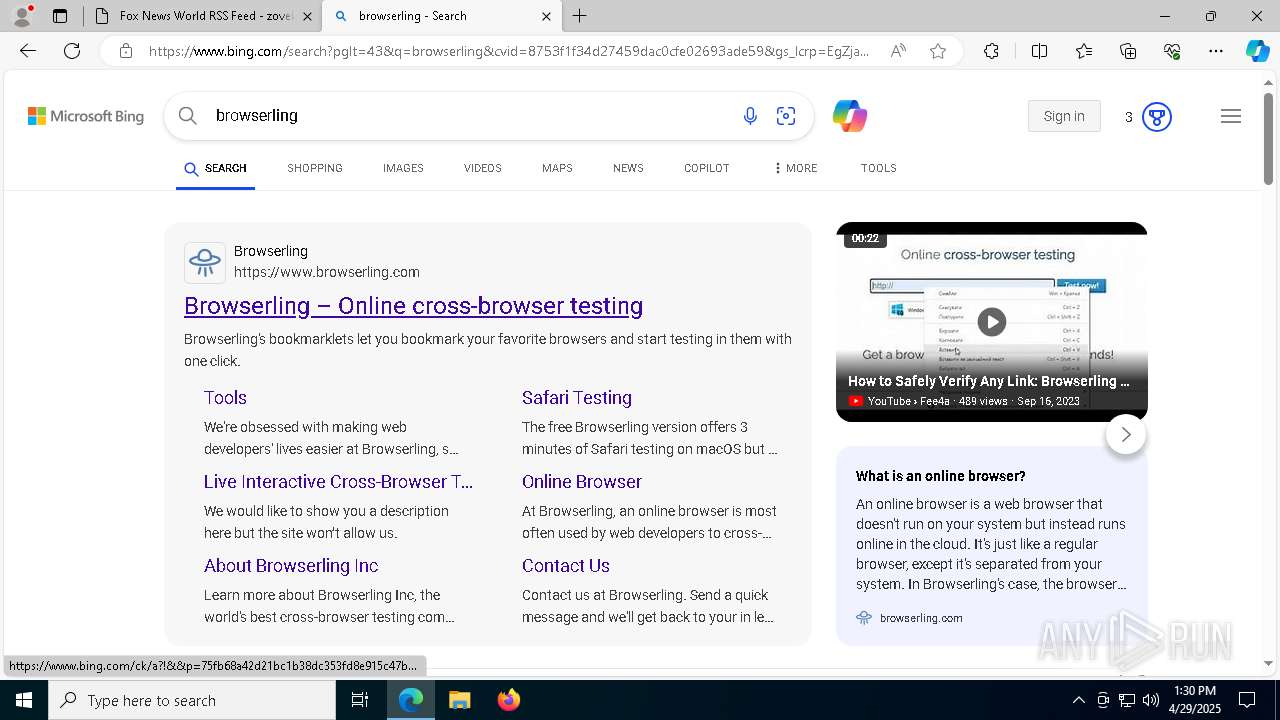The height and width of the screenshot is (720, 1280).
Task: Open the notification center icon
Action: [1247, 700]
